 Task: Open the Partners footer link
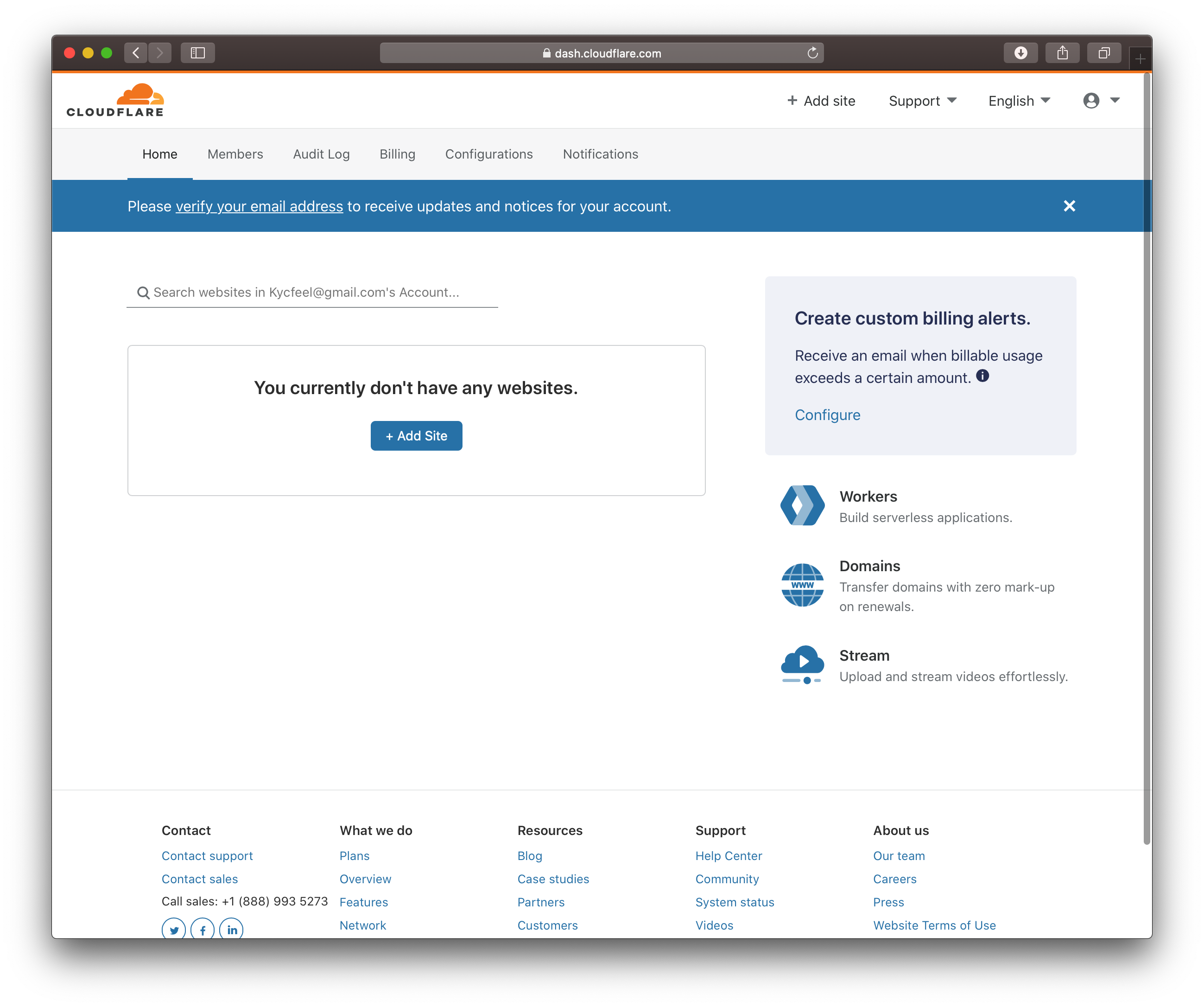click(x=541, y=902)
